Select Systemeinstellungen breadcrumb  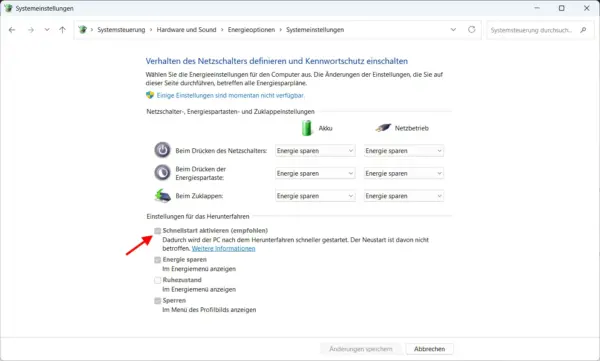point(315,30)
